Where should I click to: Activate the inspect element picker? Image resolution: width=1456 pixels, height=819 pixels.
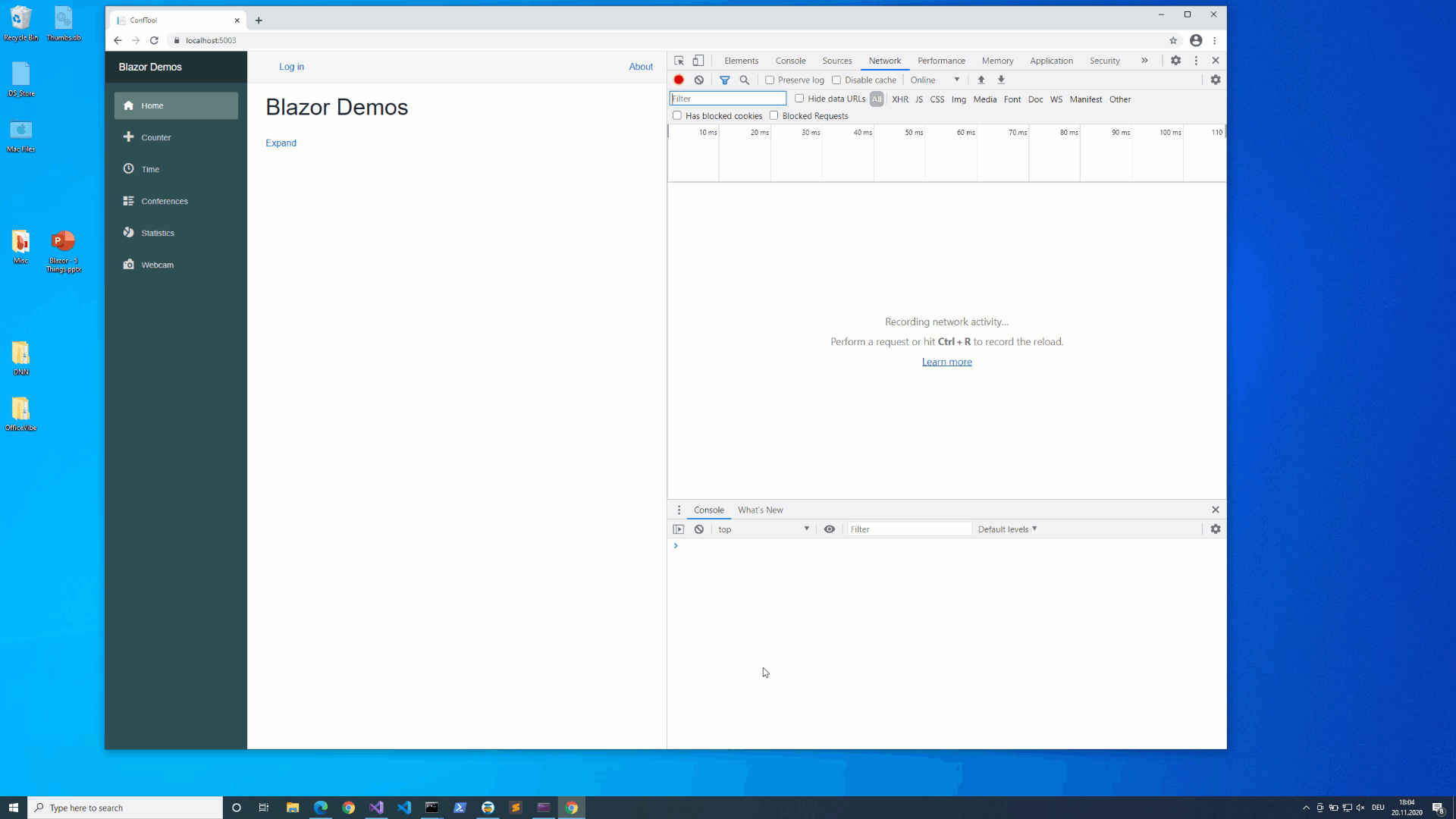(679, 61)
